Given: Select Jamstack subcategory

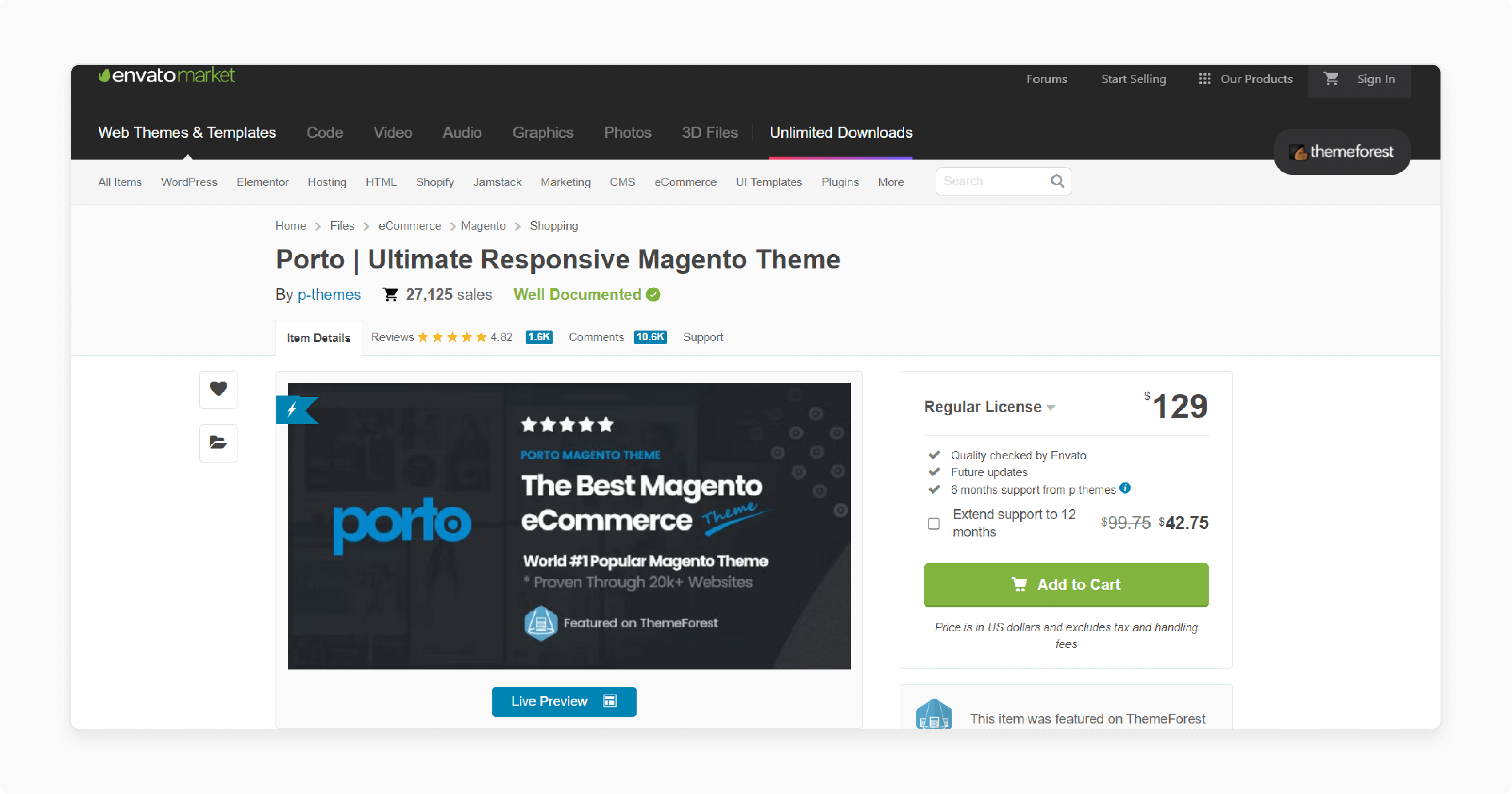Looking at the screenshot, I should (497, 182).
